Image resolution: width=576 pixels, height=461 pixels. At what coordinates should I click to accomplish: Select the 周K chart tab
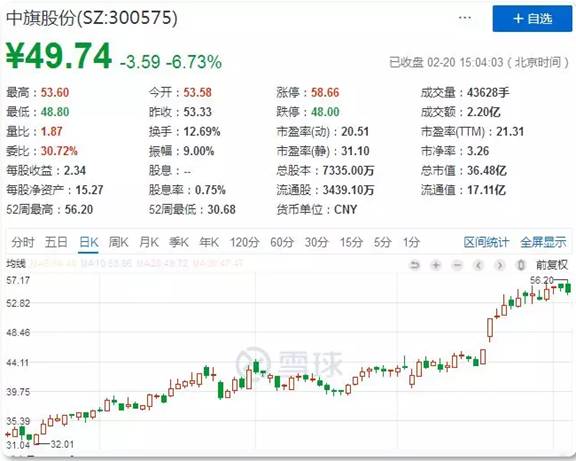pyautogui.click(x=118, y=242)
